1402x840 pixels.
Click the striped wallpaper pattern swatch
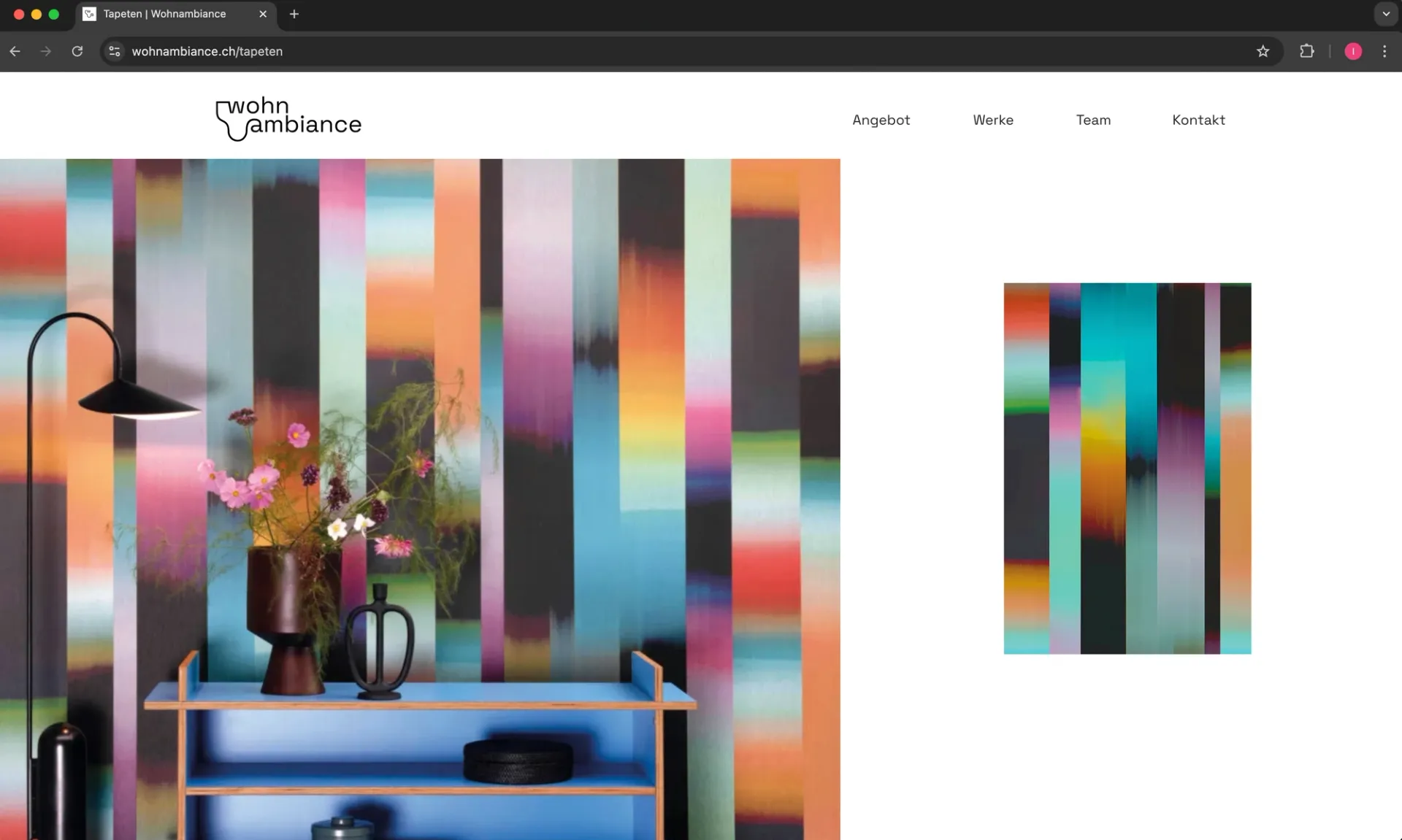point(1127,468)
